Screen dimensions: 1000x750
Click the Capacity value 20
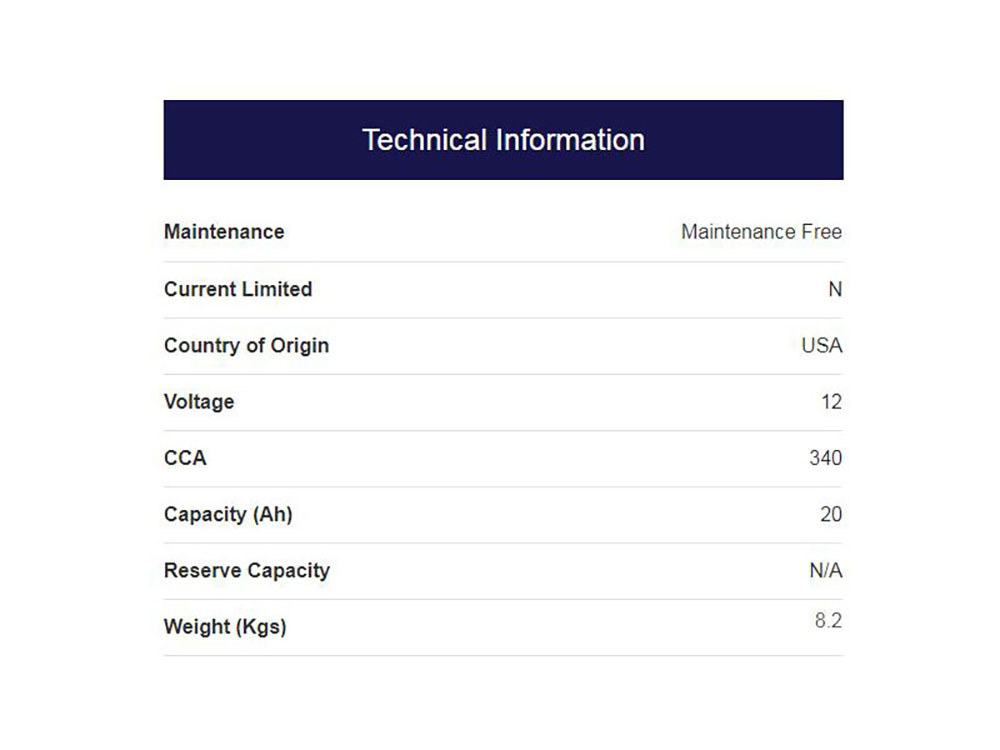[831, 515]
